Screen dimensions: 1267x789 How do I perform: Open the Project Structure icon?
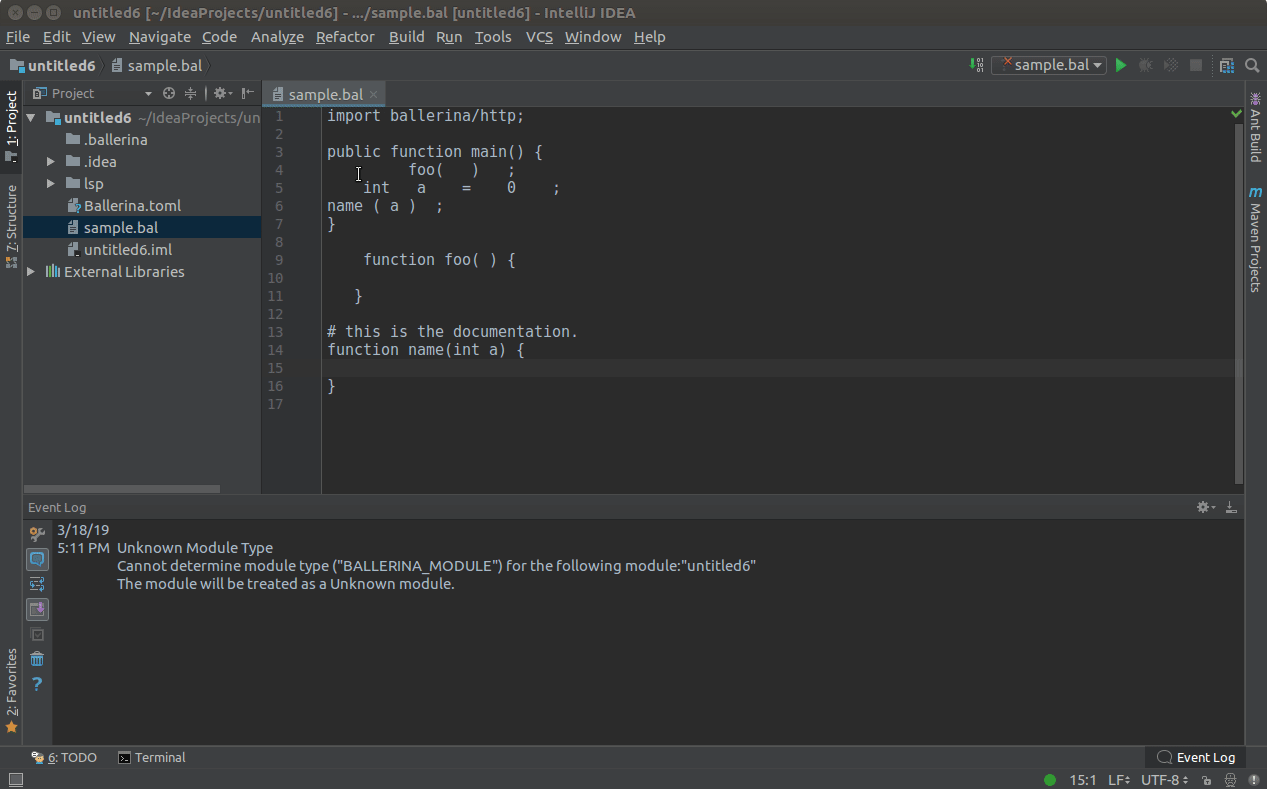click(x=1227, y=65)
